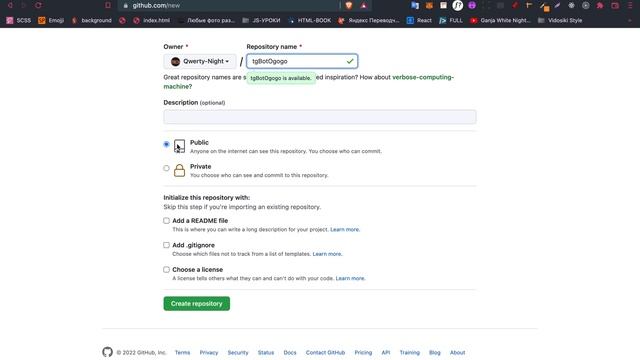Reload the page with the refresh icon
The width and height of the screenshot is (640, 360).
pos(38,5)
